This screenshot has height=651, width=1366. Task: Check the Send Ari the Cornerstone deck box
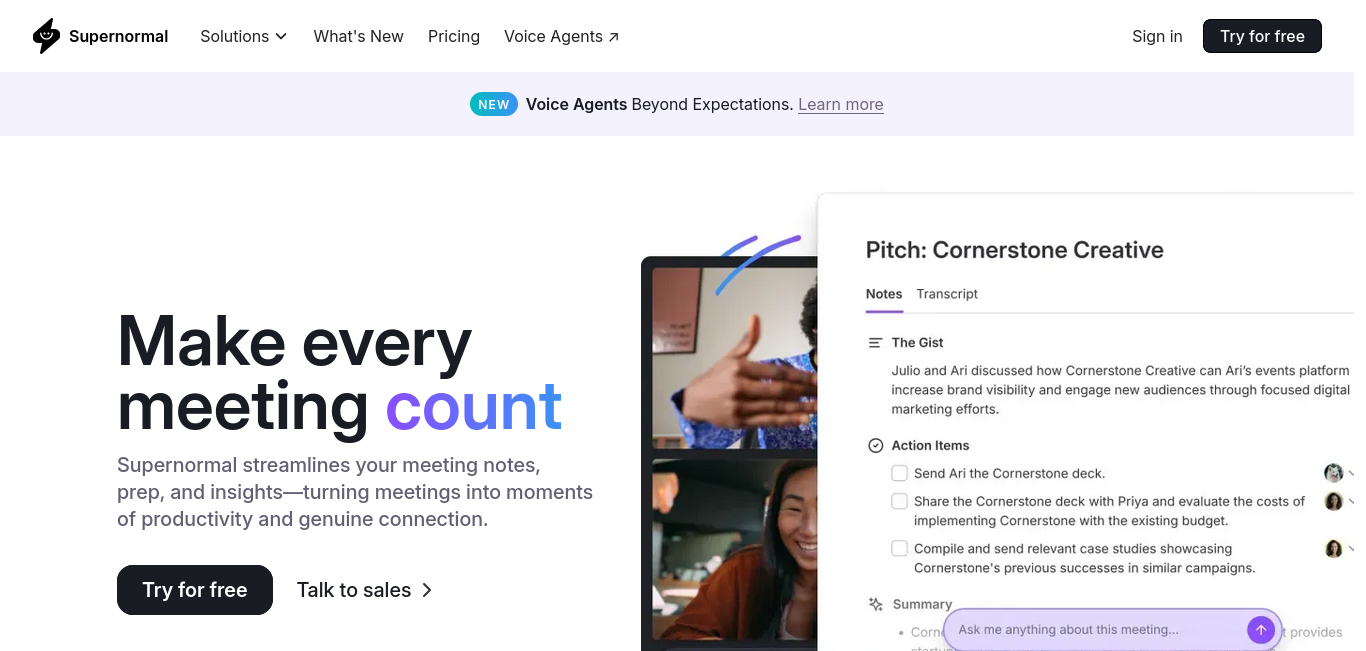click(899, 473)
